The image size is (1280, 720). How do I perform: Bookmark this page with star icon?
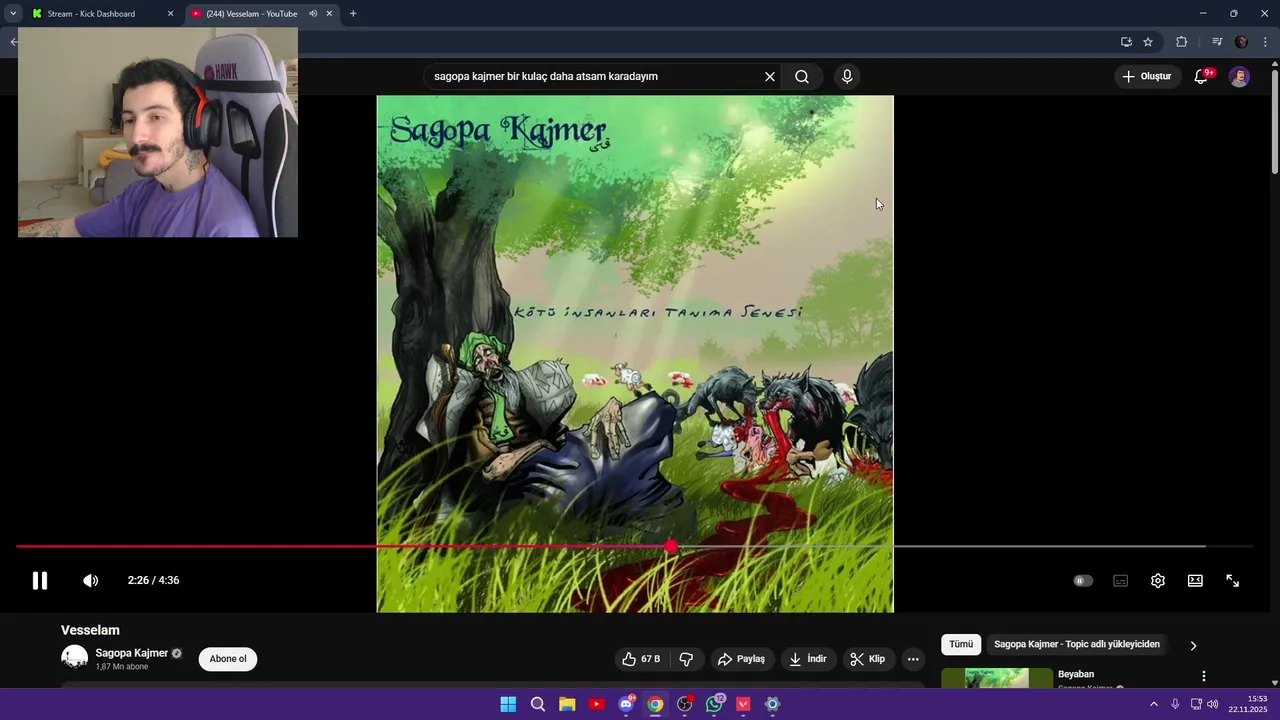point(1148,42)
